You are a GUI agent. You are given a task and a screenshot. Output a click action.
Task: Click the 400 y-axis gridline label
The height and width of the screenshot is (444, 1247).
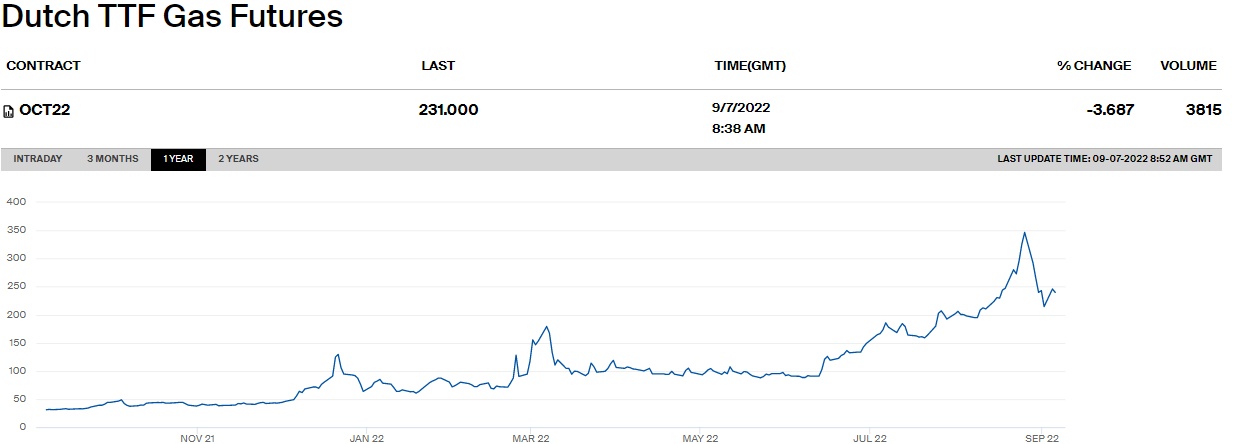(x=15, y=202)
